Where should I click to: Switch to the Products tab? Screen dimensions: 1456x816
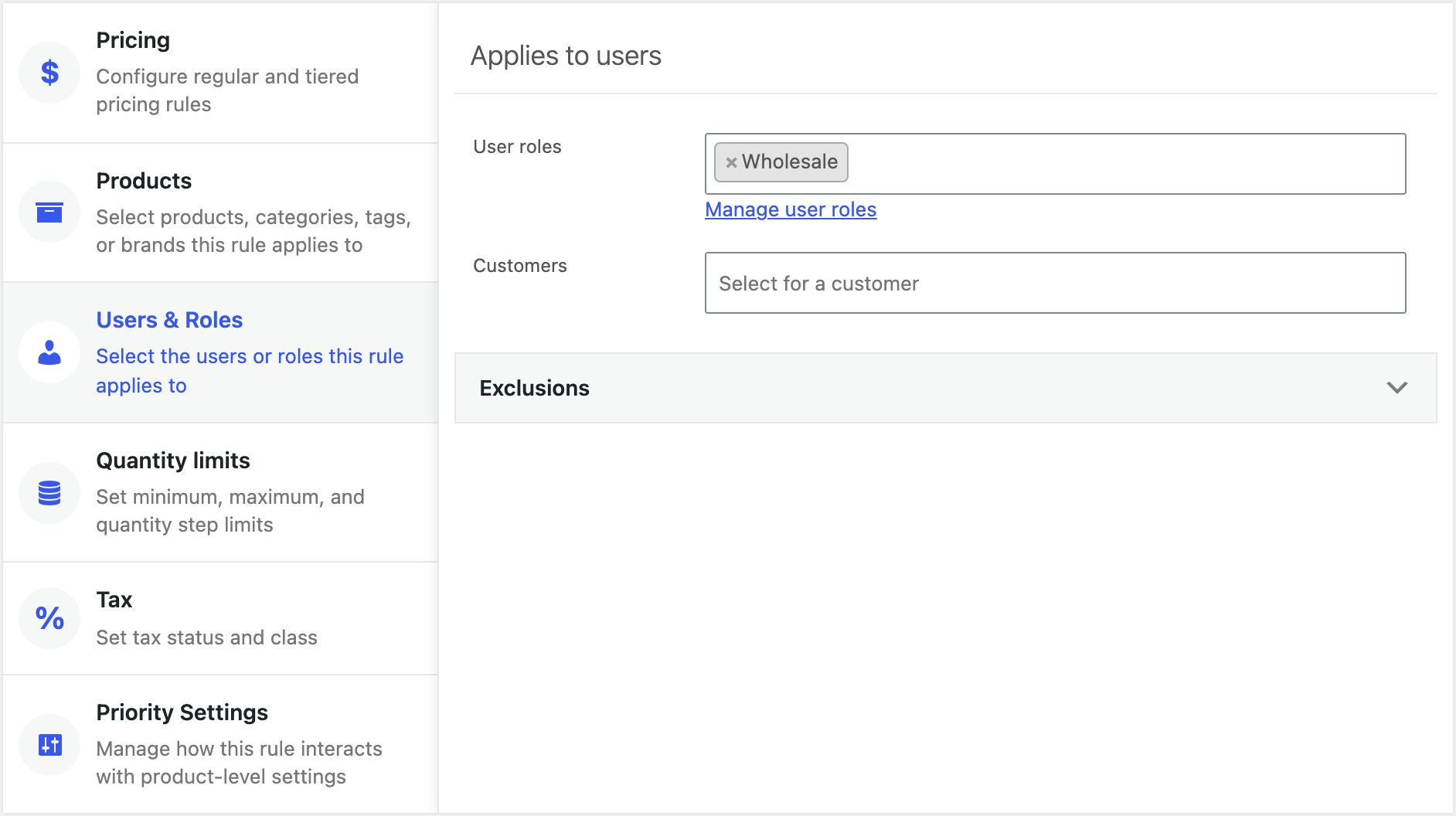pyautogui.click(x=220, y=212)
